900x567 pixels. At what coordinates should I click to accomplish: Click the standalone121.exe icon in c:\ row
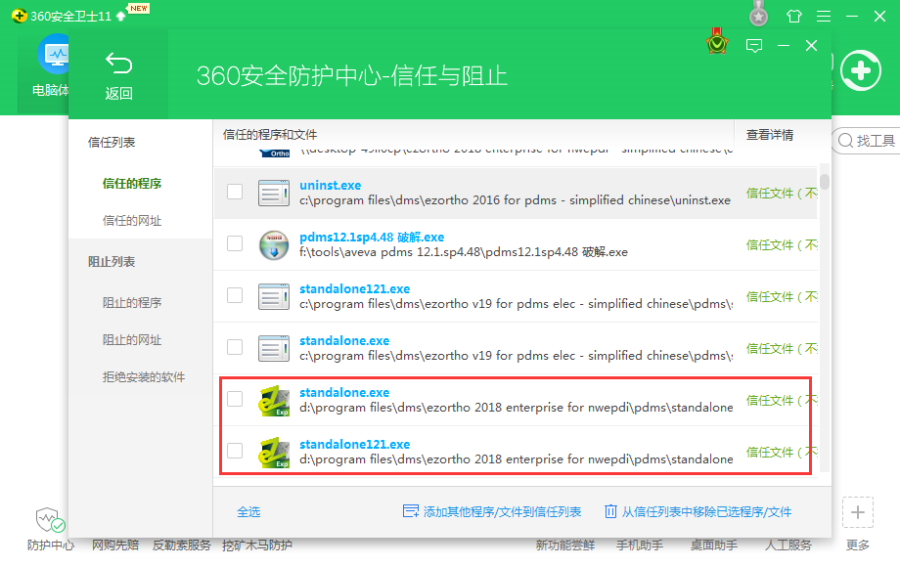[273, 297]
